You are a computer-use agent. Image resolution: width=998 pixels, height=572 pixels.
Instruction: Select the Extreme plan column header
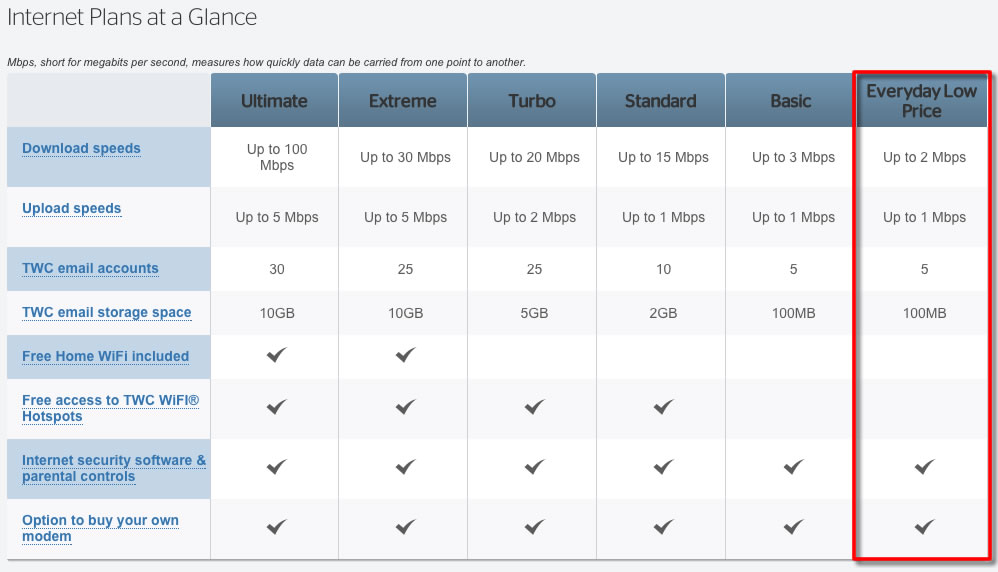click(402, 101)
